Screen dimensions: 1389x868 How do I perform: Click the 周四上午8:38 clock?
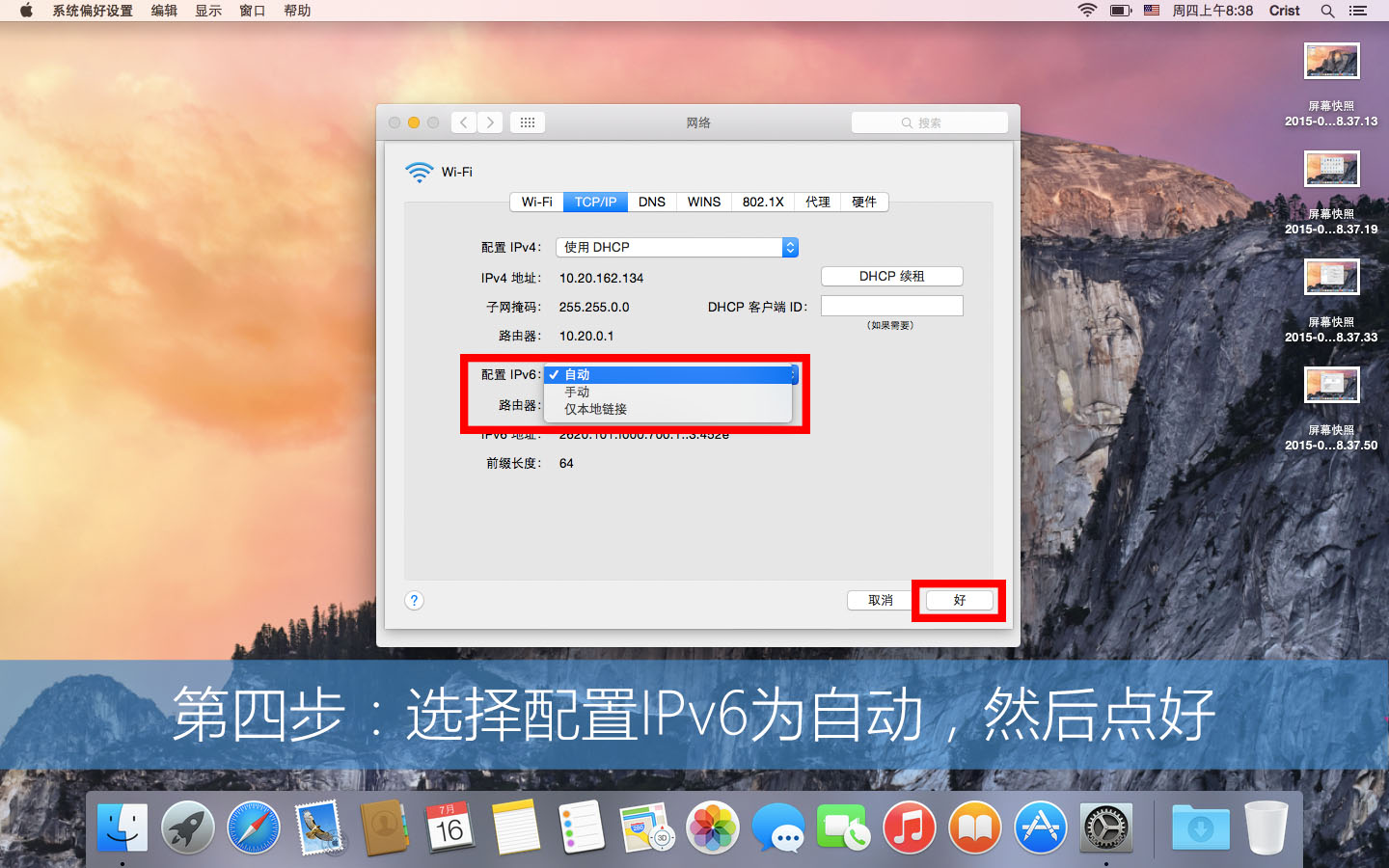tap(1212, 11)
